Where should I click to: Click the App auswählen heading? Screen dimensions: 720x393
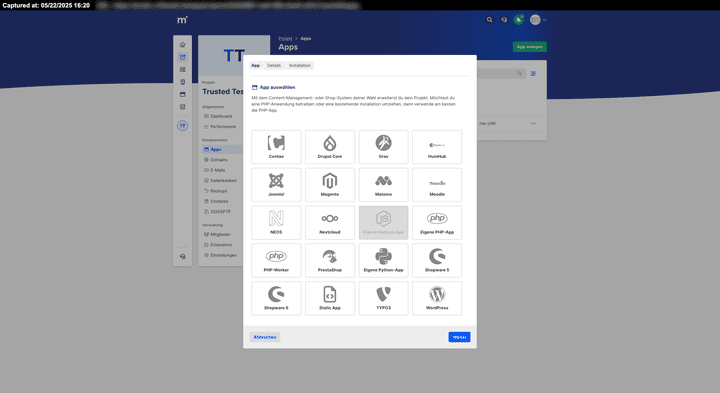click(277, 87)
